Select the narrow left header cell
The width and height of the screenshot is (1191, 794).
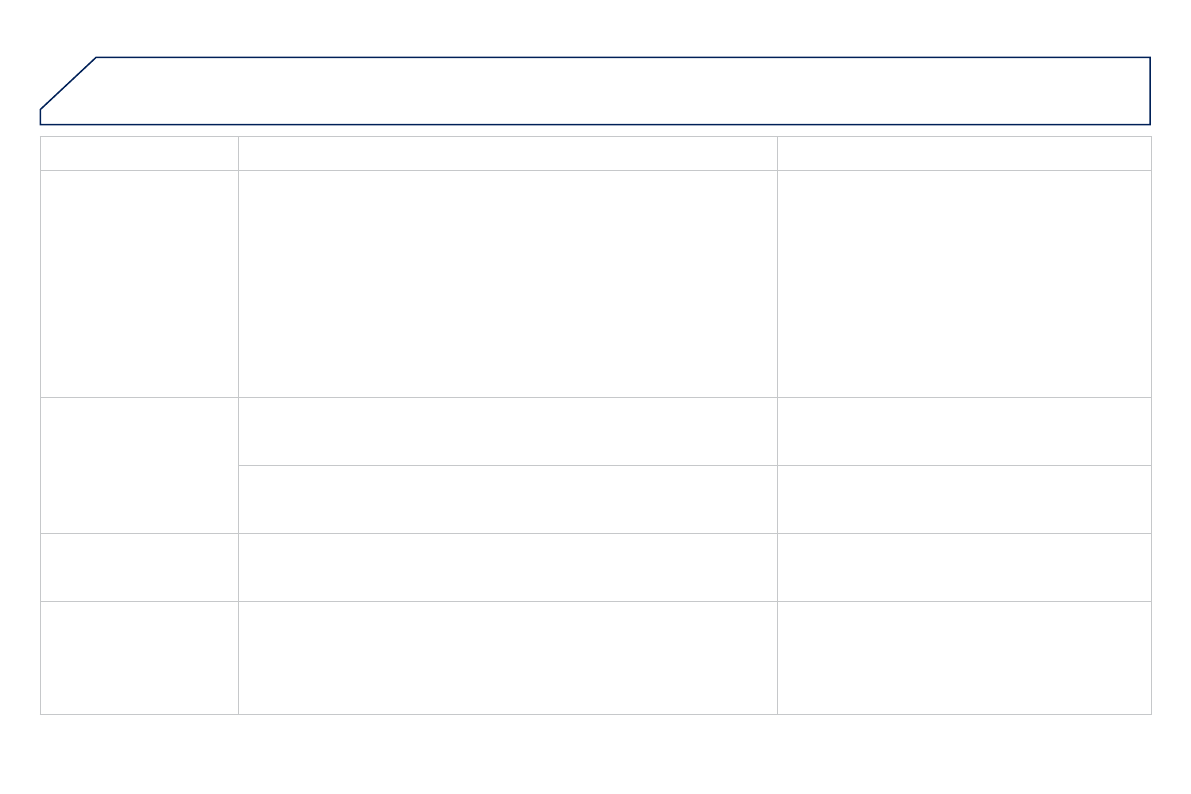pos(139,154)
